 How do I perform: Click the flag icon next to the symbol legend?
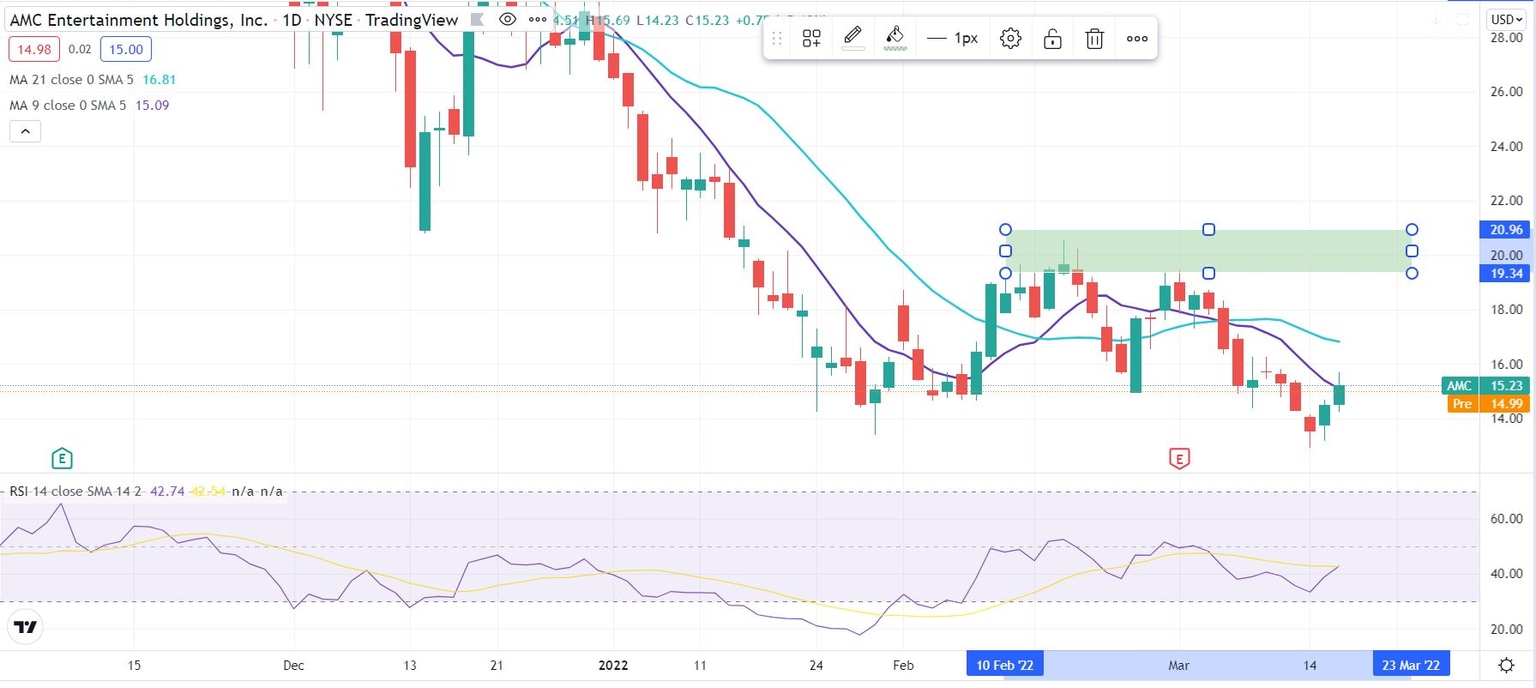coord(477,19)
